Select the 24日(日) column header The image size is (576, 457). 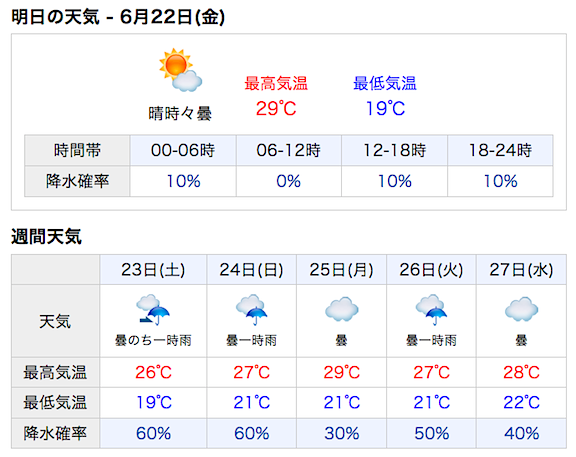tap(252, 270)
